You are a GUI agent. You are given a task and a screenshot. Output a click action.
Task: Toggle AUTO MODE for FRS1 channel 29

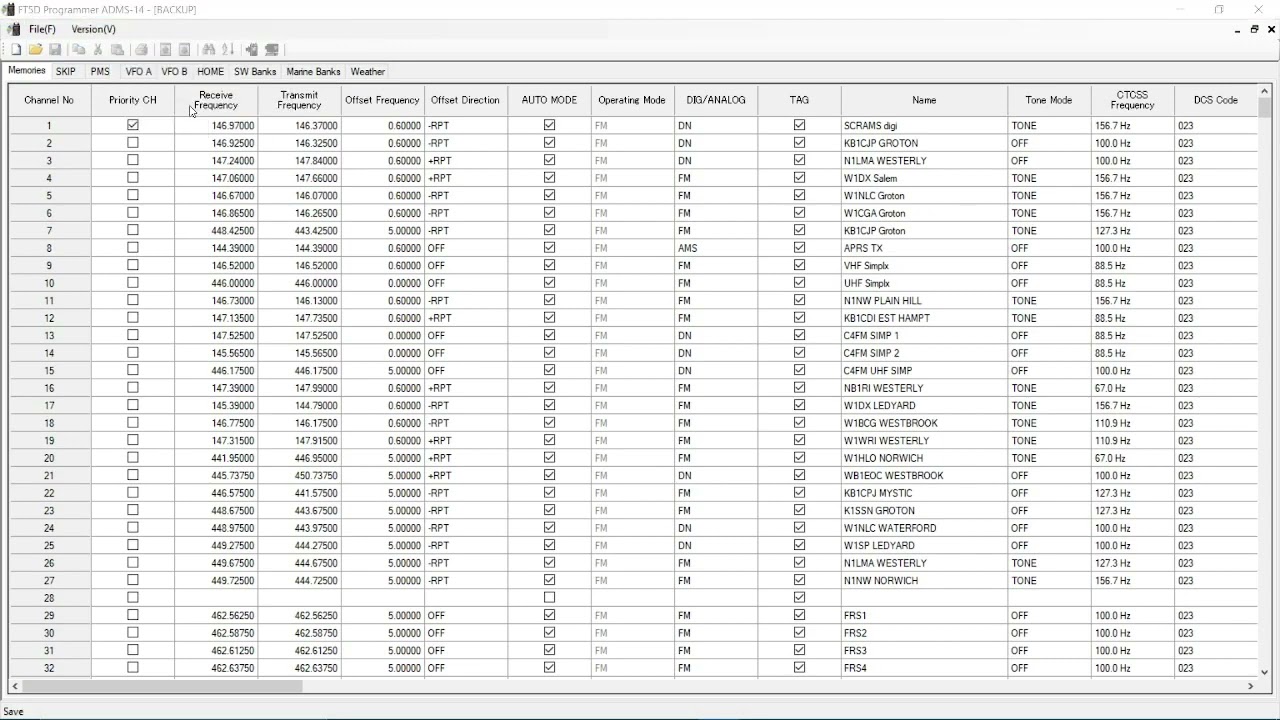pyautogui.click(x=549, y=615)
